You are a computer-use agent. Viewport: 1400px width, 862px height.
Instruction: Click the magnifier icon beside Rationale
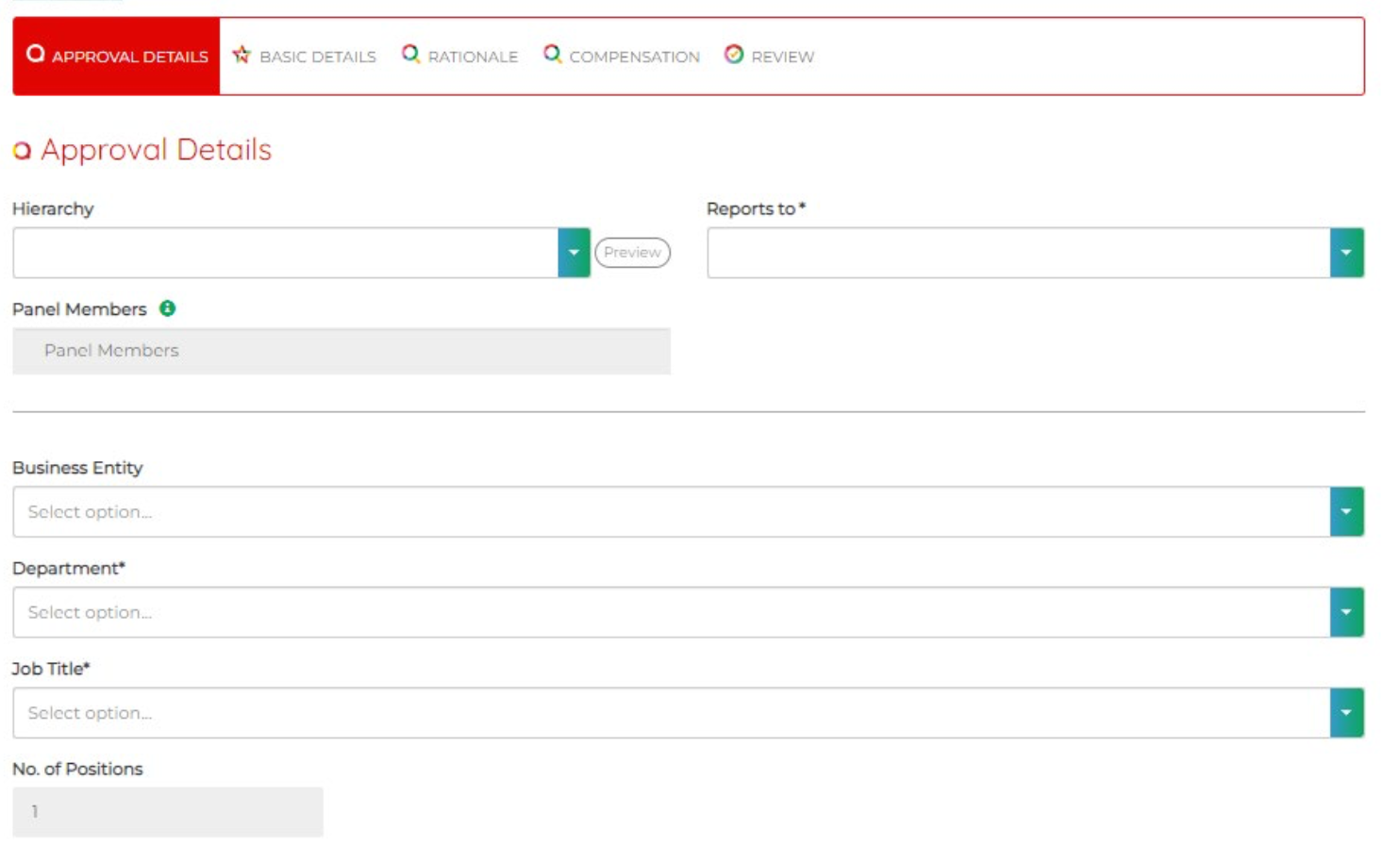point(409,56)
